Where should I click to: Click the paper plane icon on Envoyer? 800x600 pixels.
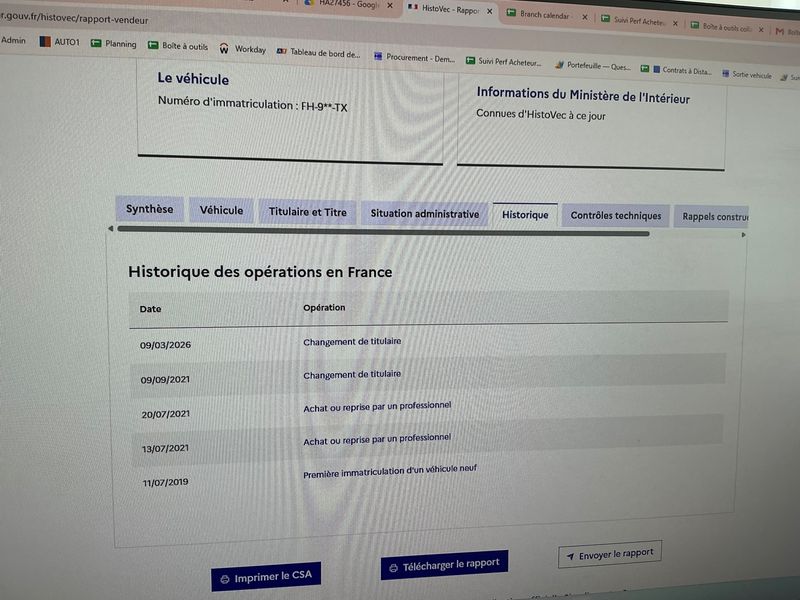(x=570, y=557)
